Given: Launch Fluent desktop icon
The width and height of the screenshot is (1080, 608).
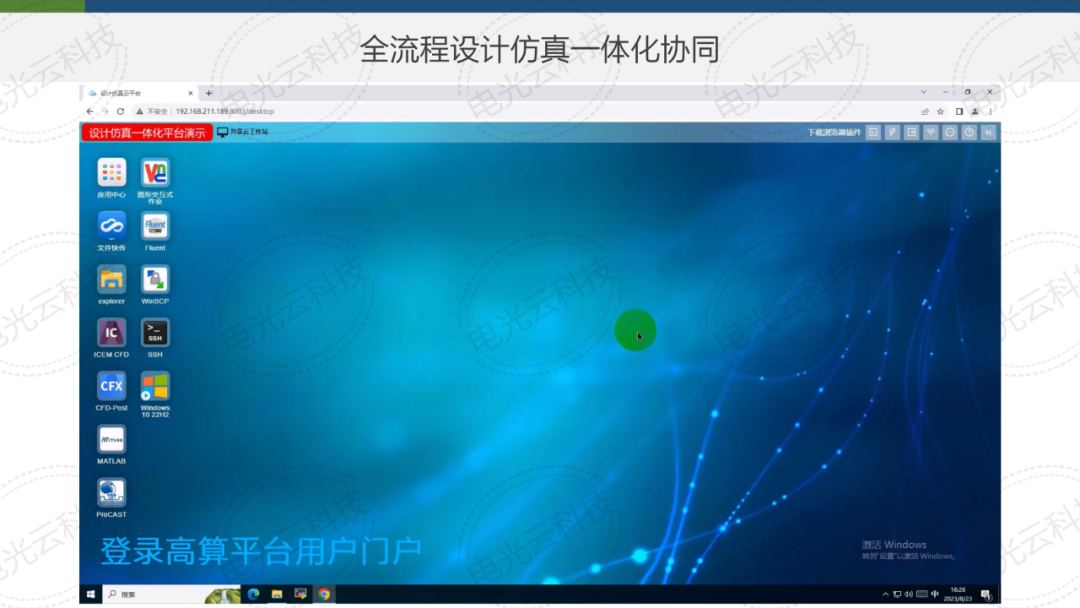Looking at the screenshot, I should click(155, 226).
